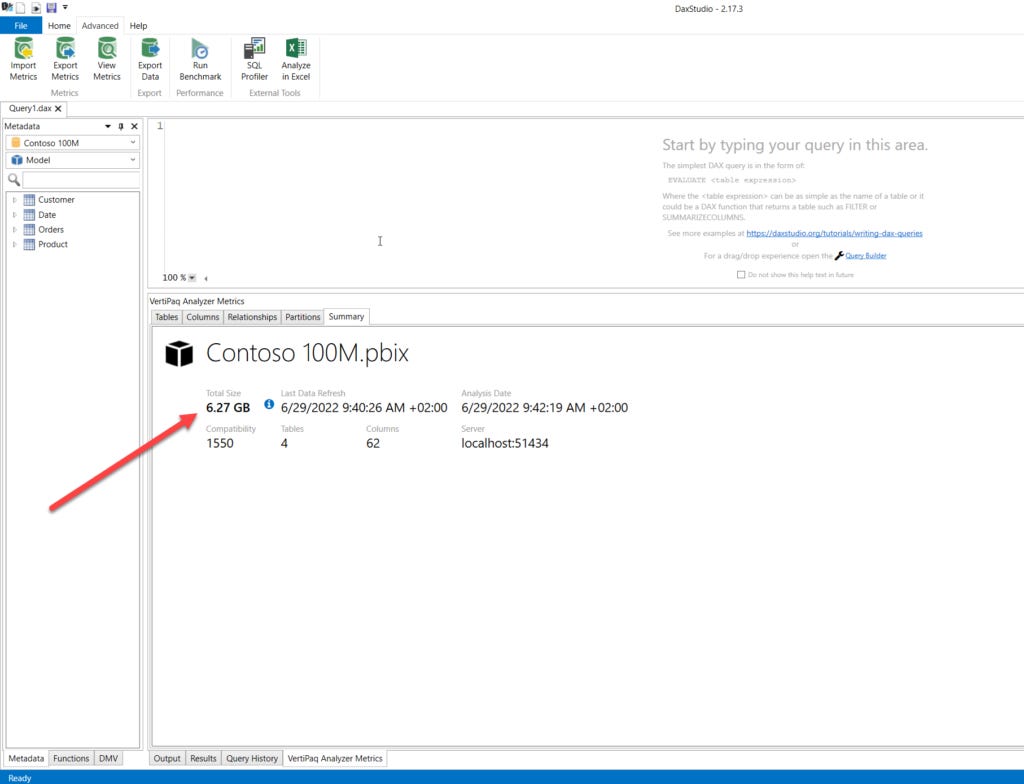Viewport: 1024px width, 784px height.
Task: Click View Metrics in the ribbon
Action: pyautogui.click(x=106, y=59)
